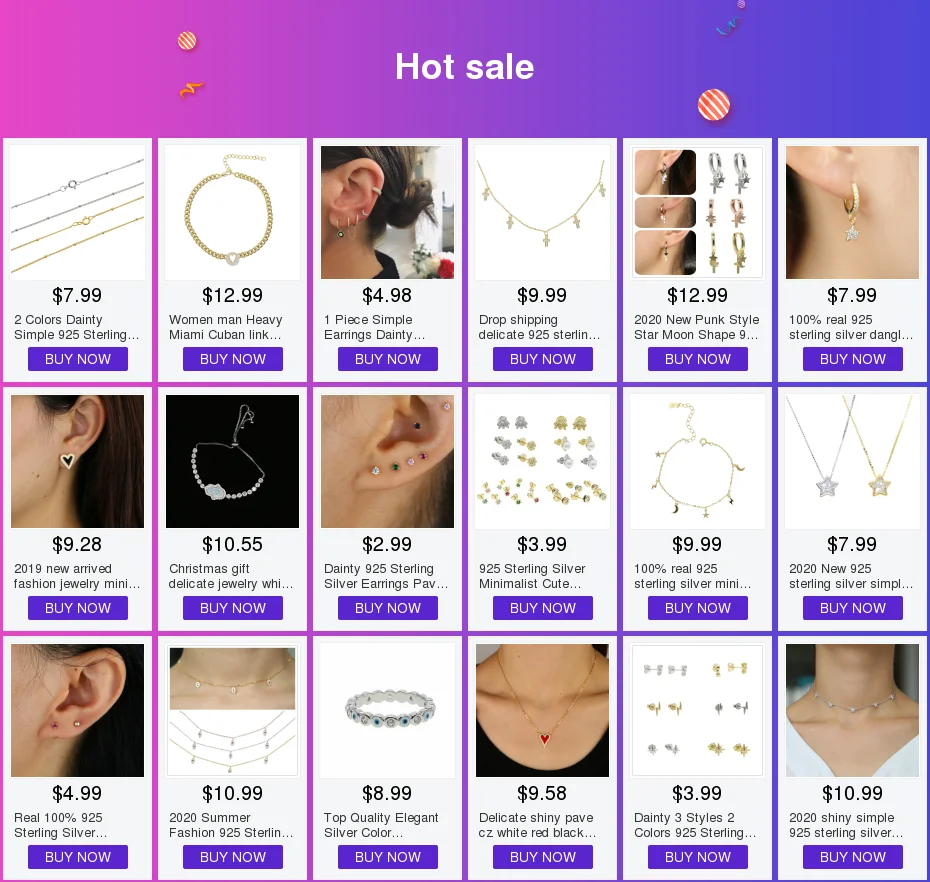
Task: Click the $3.99 price for 925 Sterling Silver Minimalist studs
Action: [542, 544]
